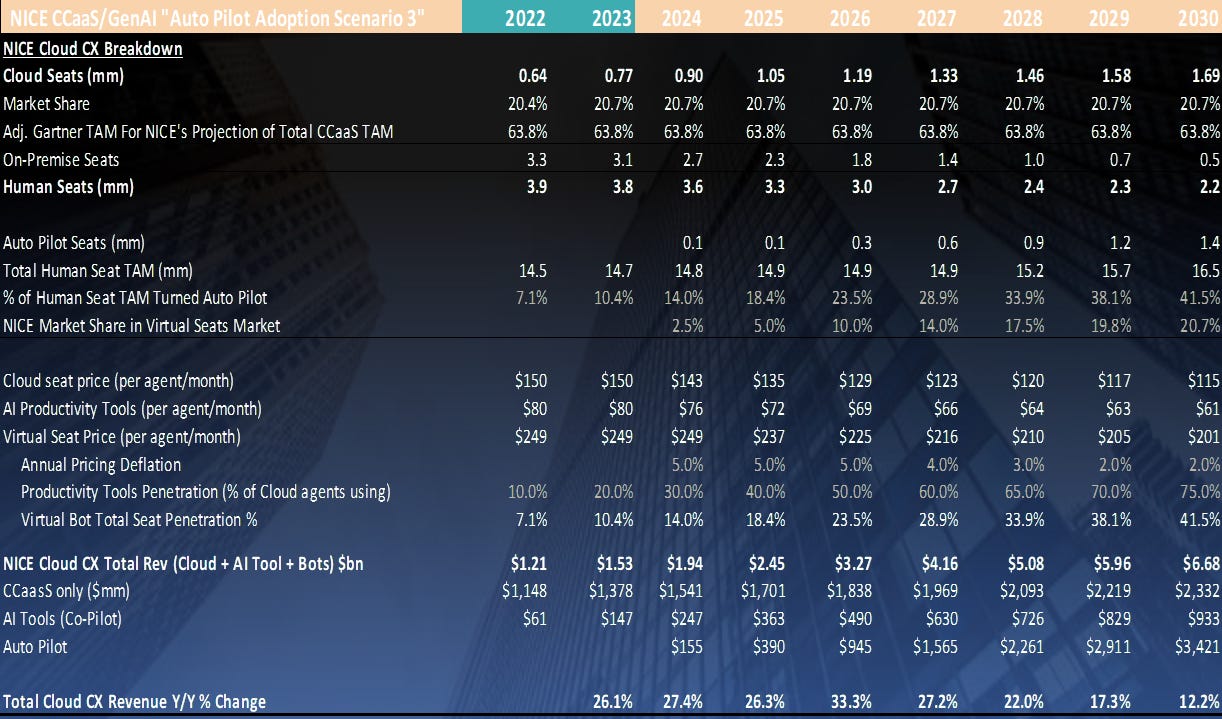The height and width of the screenshot is (719, 1222).
Task: Click the 'Market Share' row label
Action: pos(46,104)
